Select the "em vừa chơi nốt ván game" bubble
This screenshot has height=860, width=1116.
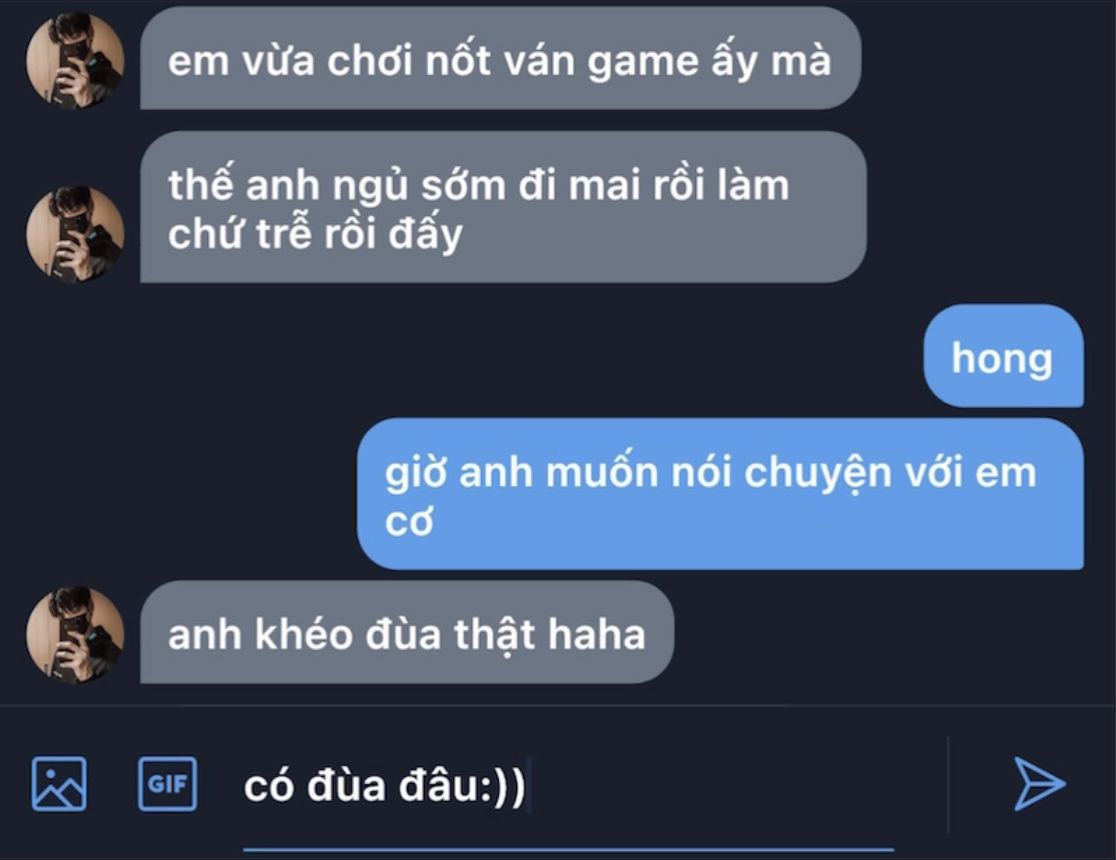(x=500, y=60)
